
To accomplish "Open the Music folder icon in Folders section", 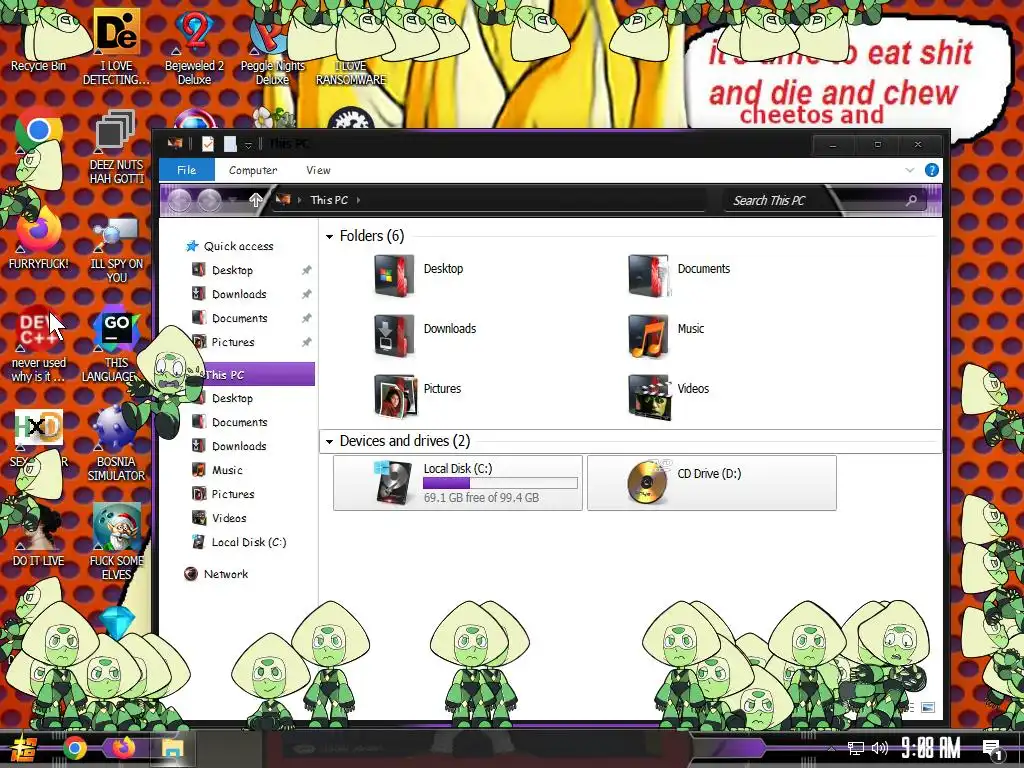I will click(648, 336).
